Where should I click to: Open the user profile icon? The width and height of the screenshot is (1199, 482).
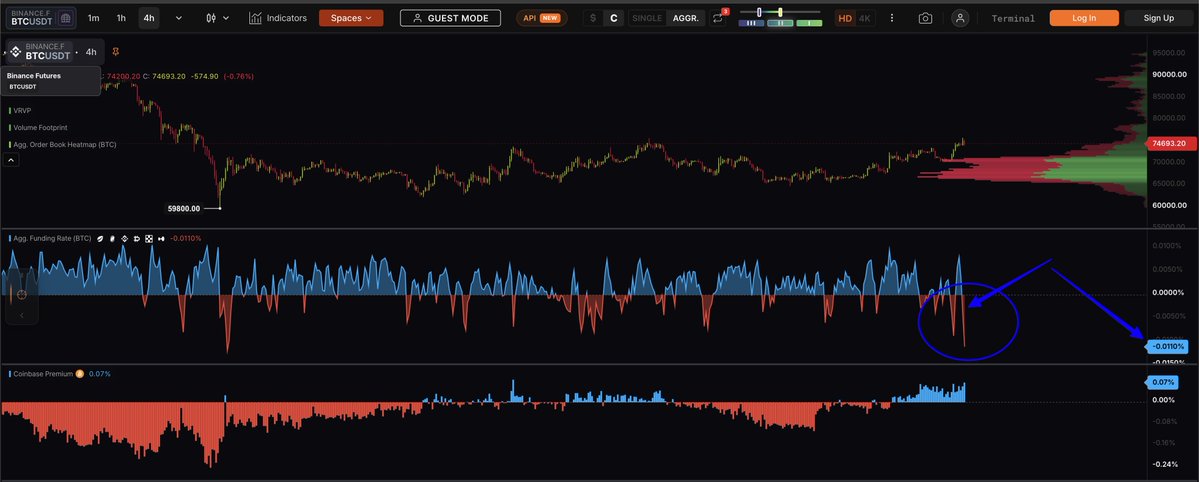coord(960,18)
